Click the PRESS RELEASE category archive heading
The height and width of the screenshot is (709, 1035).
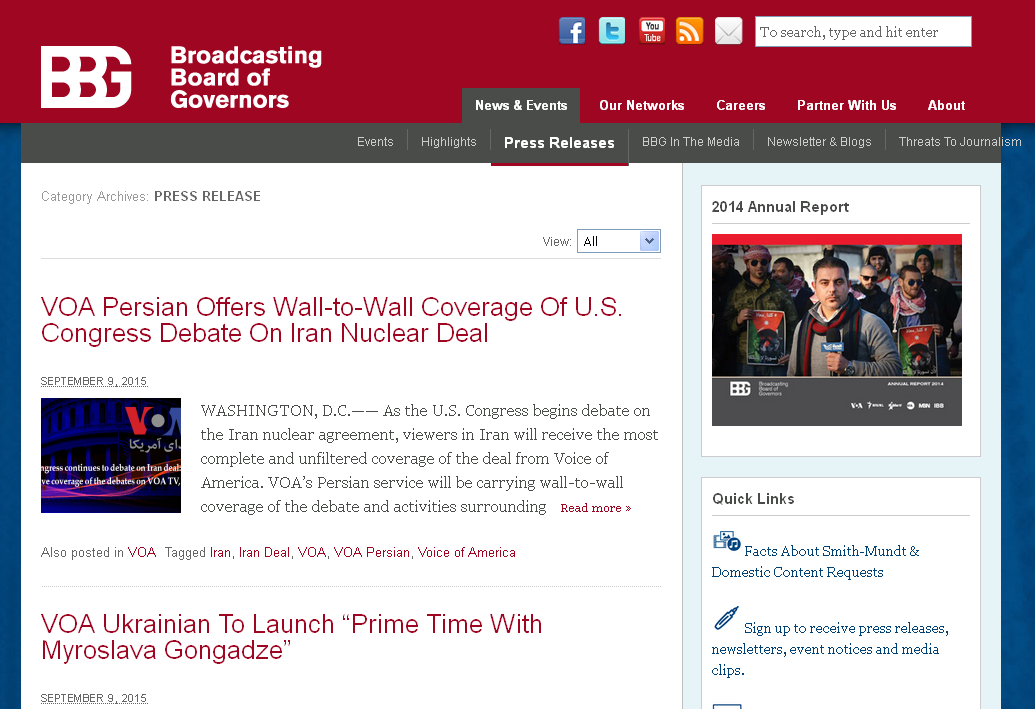(x=207, y=196)
